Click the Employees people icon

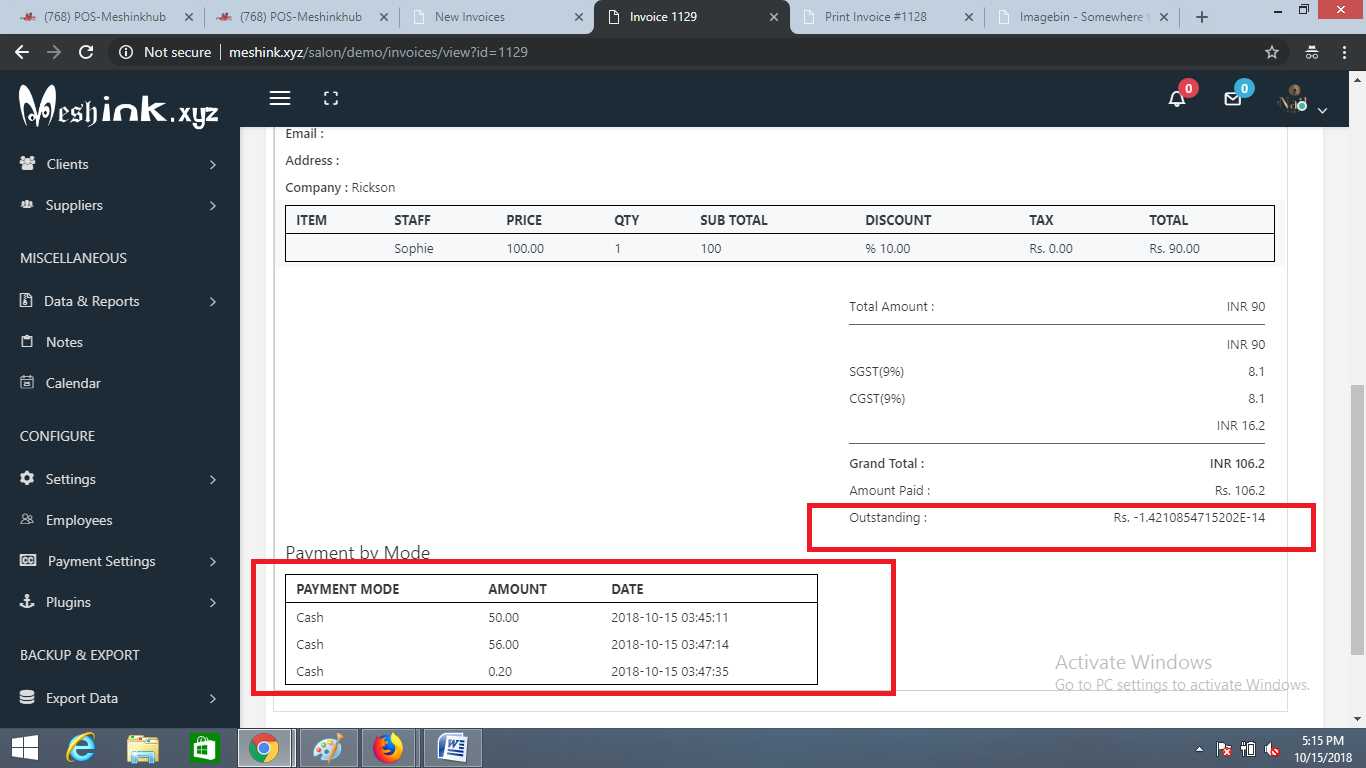[x=27, y=520]
